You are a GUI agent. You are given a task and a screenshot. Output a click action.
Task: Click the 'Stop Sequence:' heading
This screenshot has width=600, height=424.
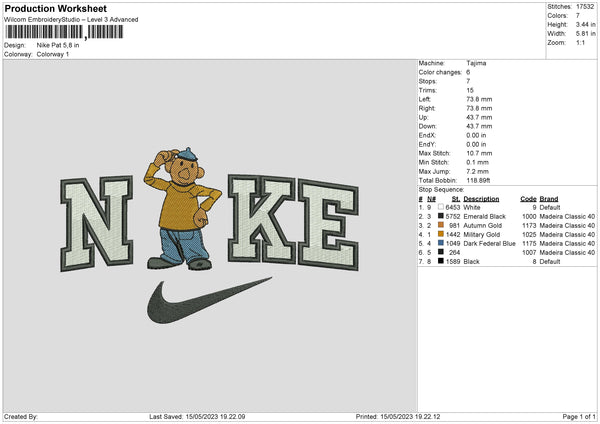(x=441, y=189)
